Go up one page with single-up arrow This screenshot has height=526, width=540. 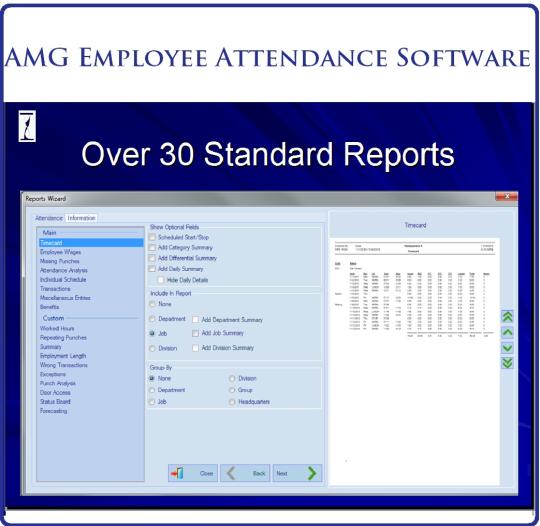tap(507, 332)
